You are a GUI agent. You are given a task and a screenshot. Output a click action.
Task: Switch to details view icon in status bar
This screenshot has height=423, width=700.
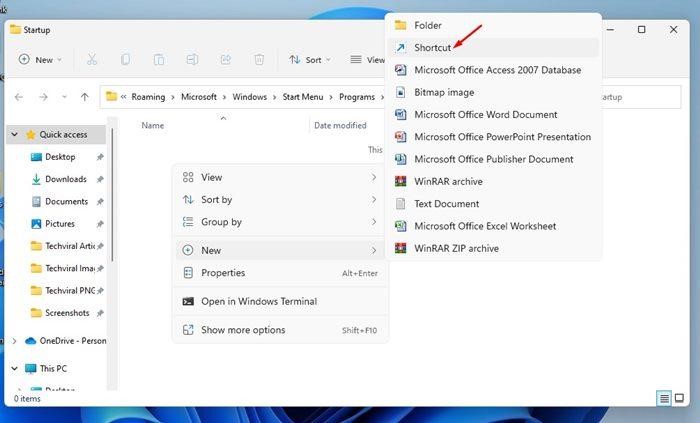point(664,398)
